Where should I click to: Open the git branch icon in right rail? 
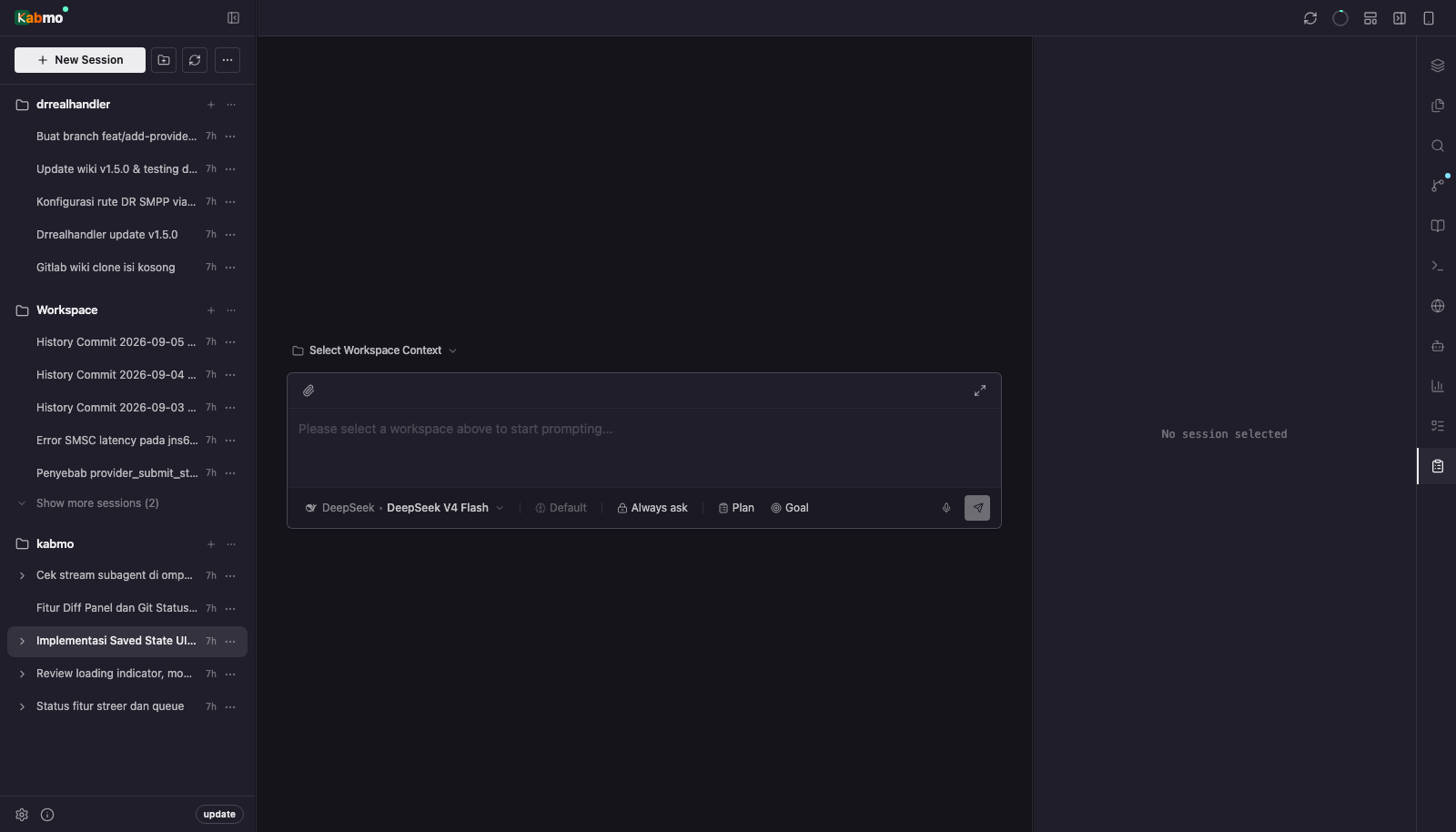coord(1438,186)
